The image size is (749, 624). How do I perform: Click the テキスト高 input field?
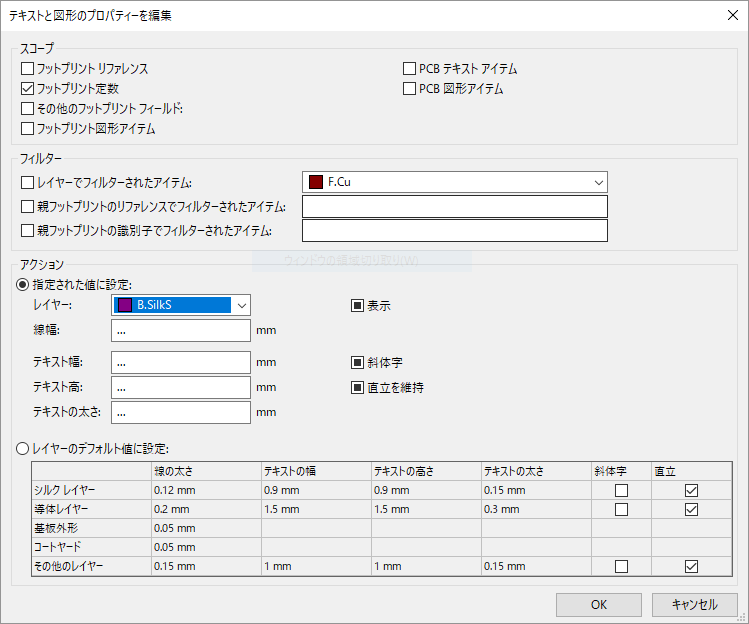tap(181, 387)
